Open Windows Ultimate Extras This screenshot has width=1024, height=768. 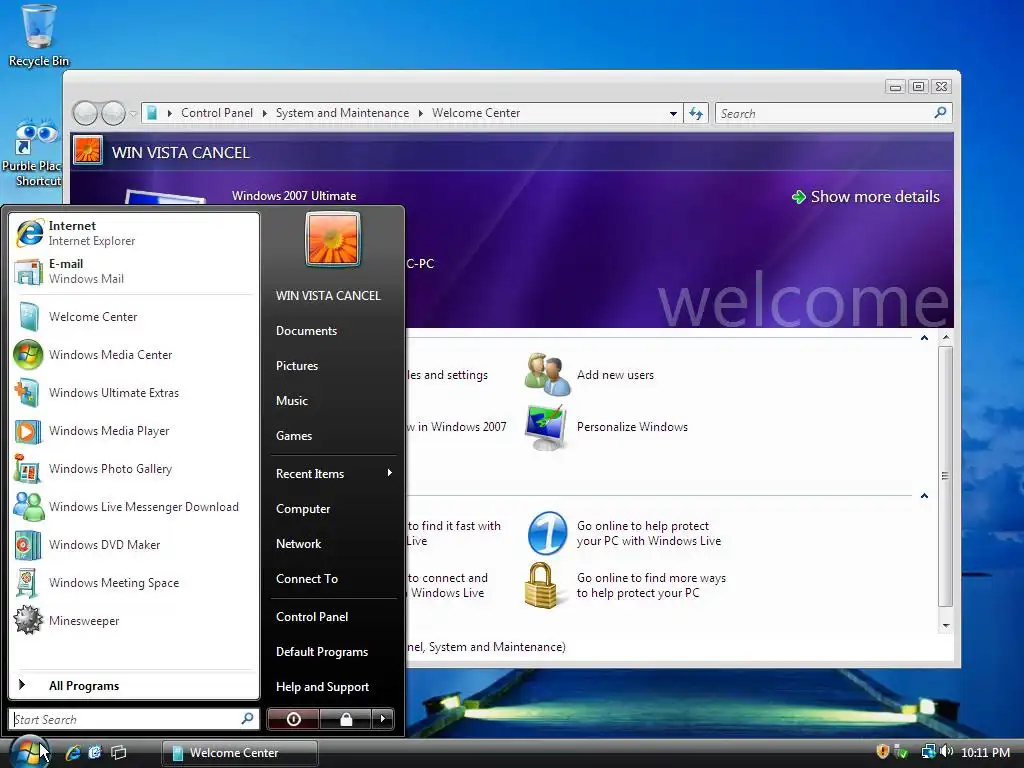click(x=134, y=392)
